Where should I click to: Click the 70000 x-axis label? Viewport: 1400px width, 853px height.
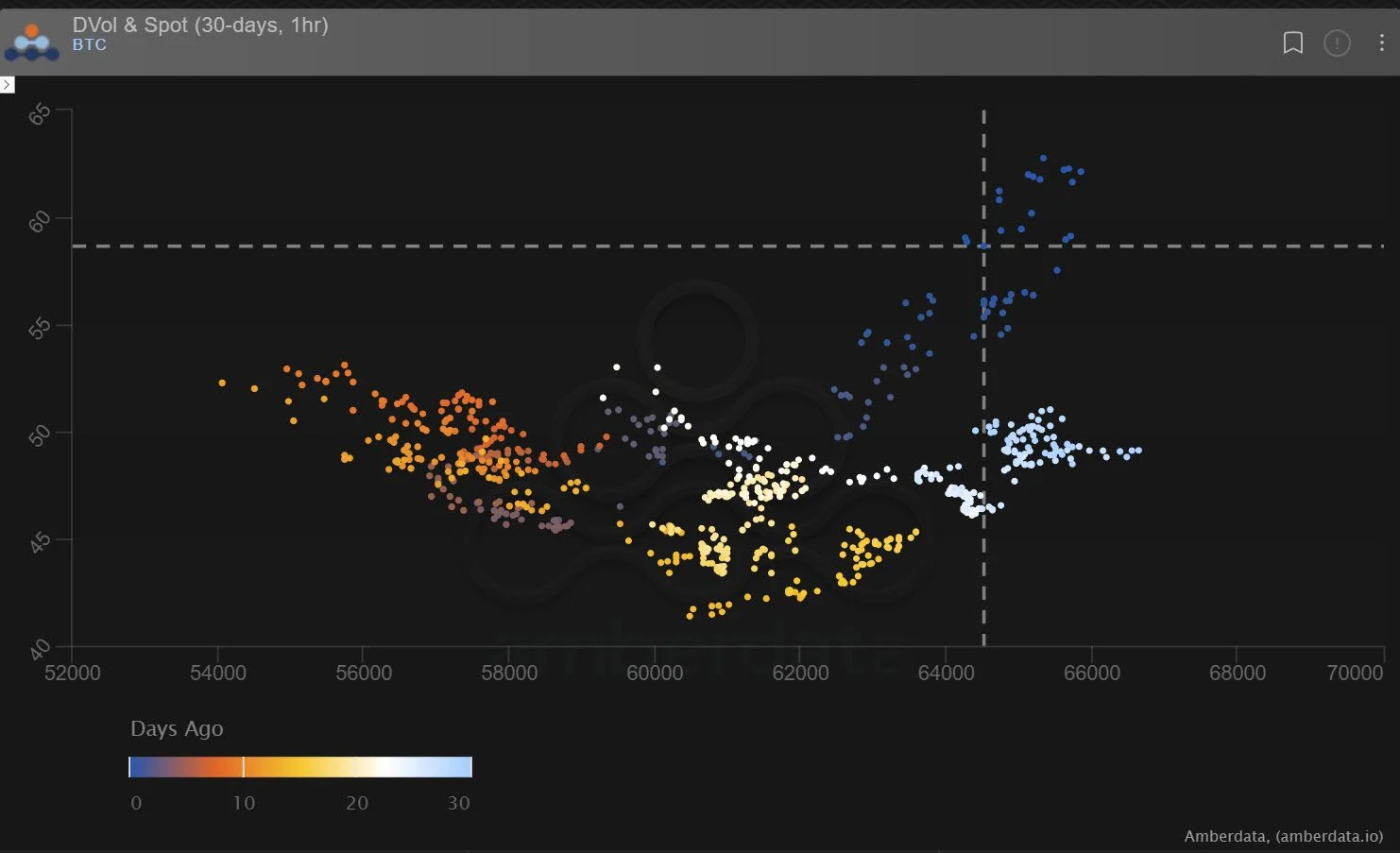(x=1355, y=673)
